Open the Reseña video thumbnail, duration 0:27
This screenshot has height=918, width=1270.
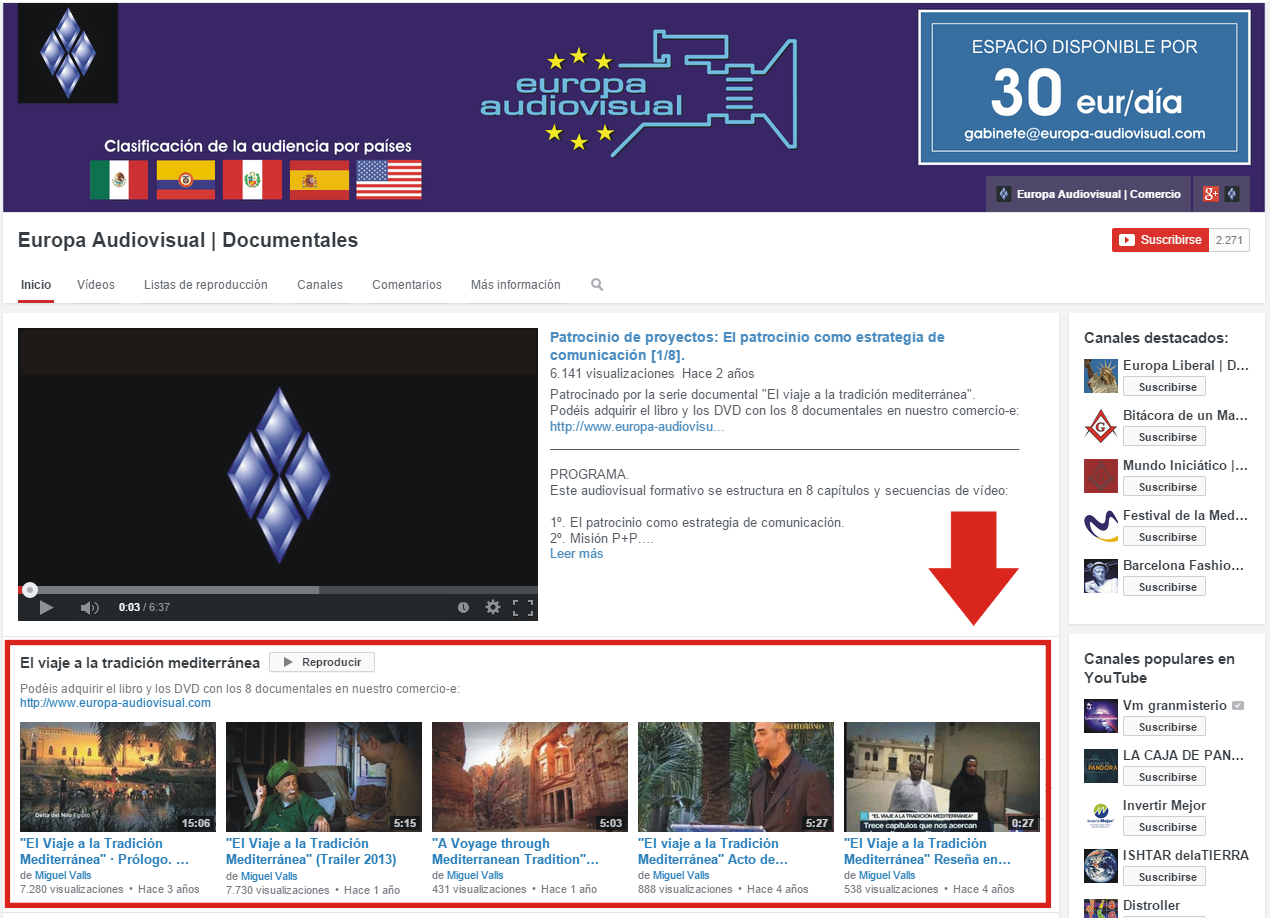(942, 777)
